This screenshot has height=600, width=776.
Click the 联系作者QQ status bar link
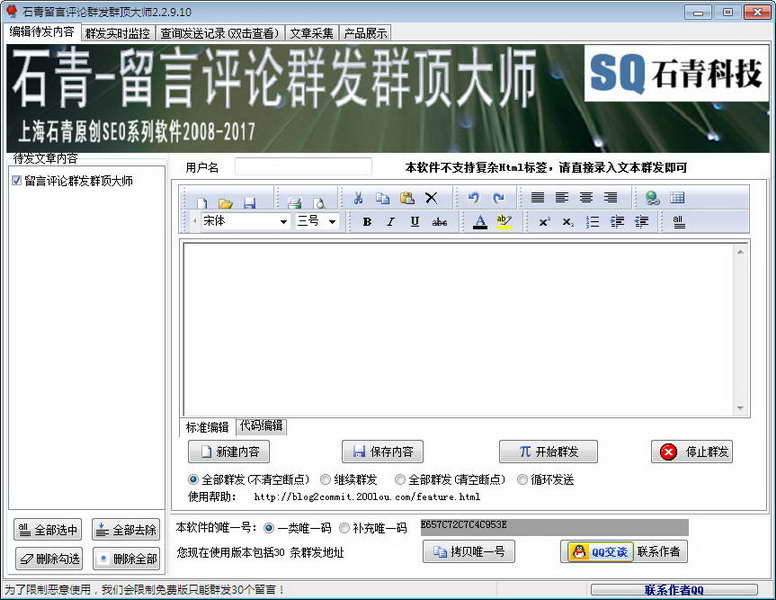(x=674, y=590)
